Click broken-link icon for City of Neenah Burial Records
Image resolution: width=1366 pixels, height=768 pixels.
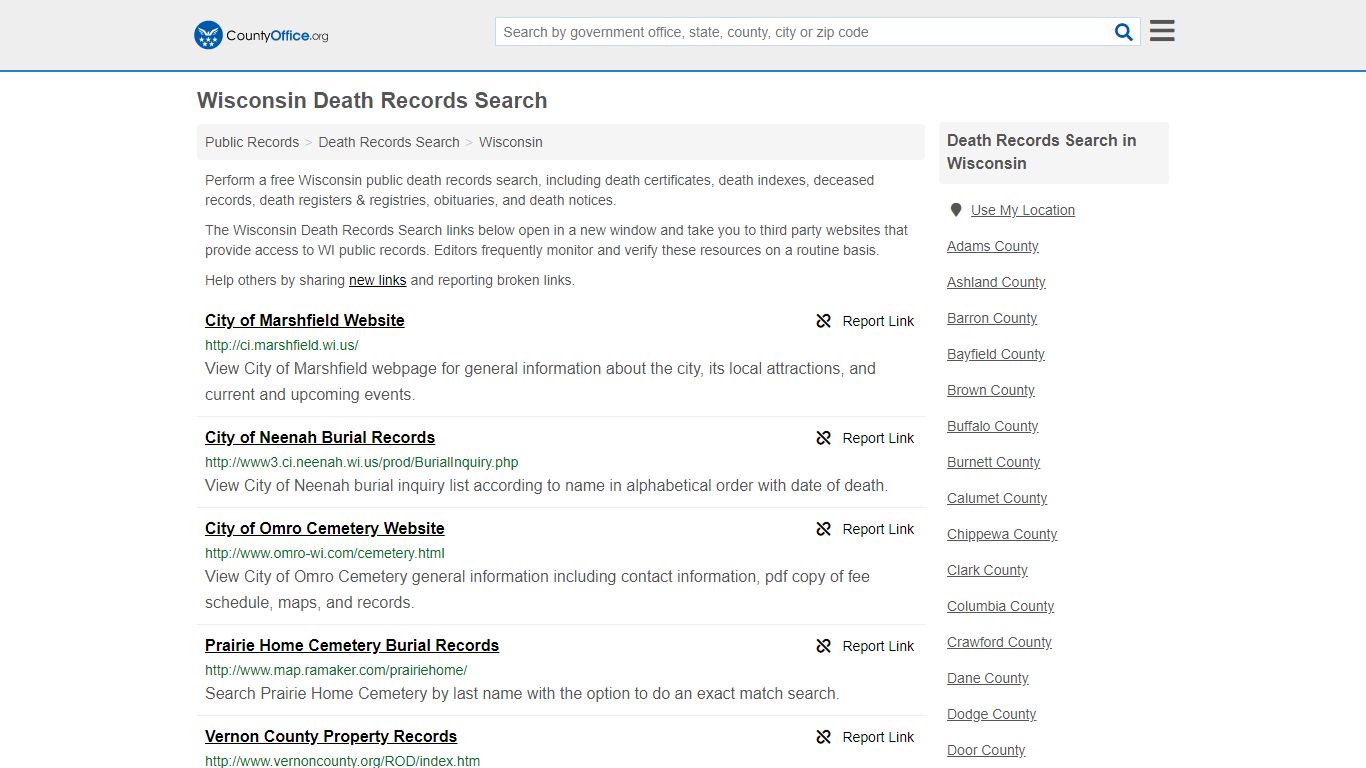coord(824,438)
